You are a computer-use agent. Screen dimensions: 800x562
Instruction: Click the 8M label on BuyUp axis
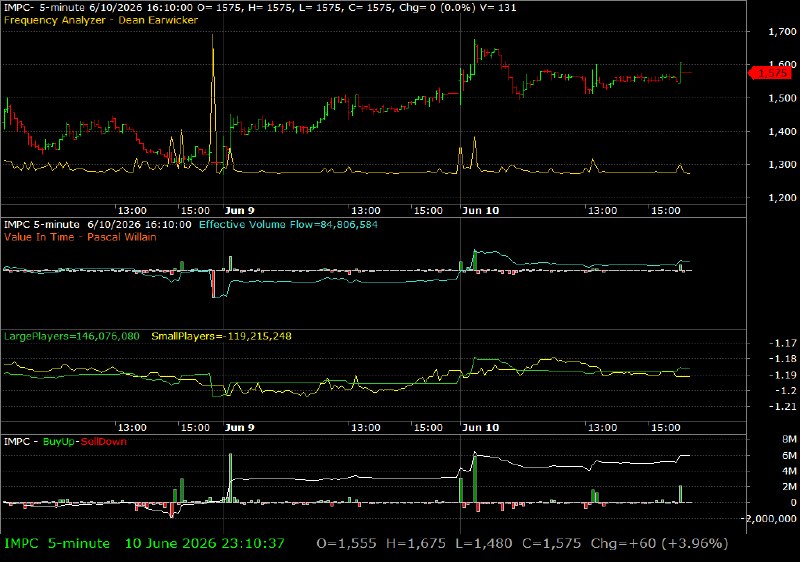(789, 440)
